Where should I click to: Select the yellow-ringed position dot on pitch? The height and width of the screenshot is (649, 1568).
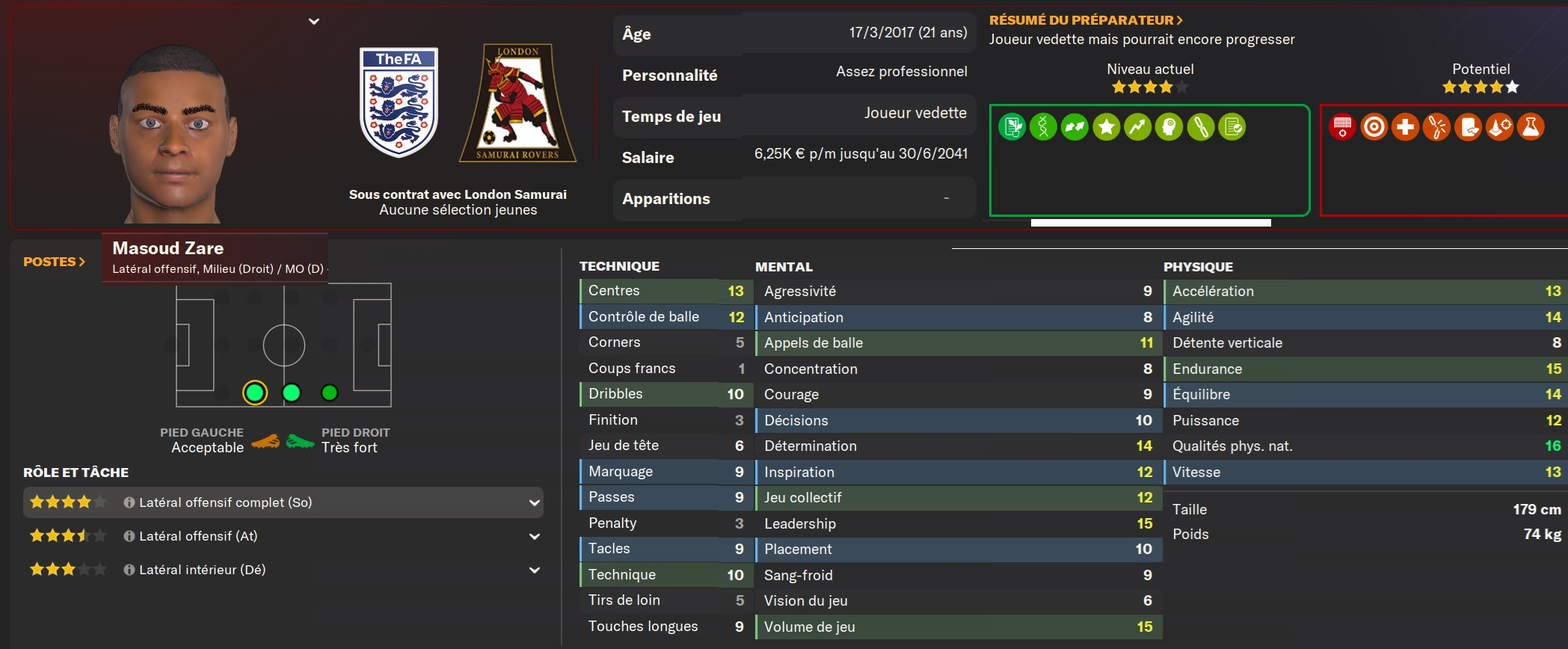click(x=255, y=393)
